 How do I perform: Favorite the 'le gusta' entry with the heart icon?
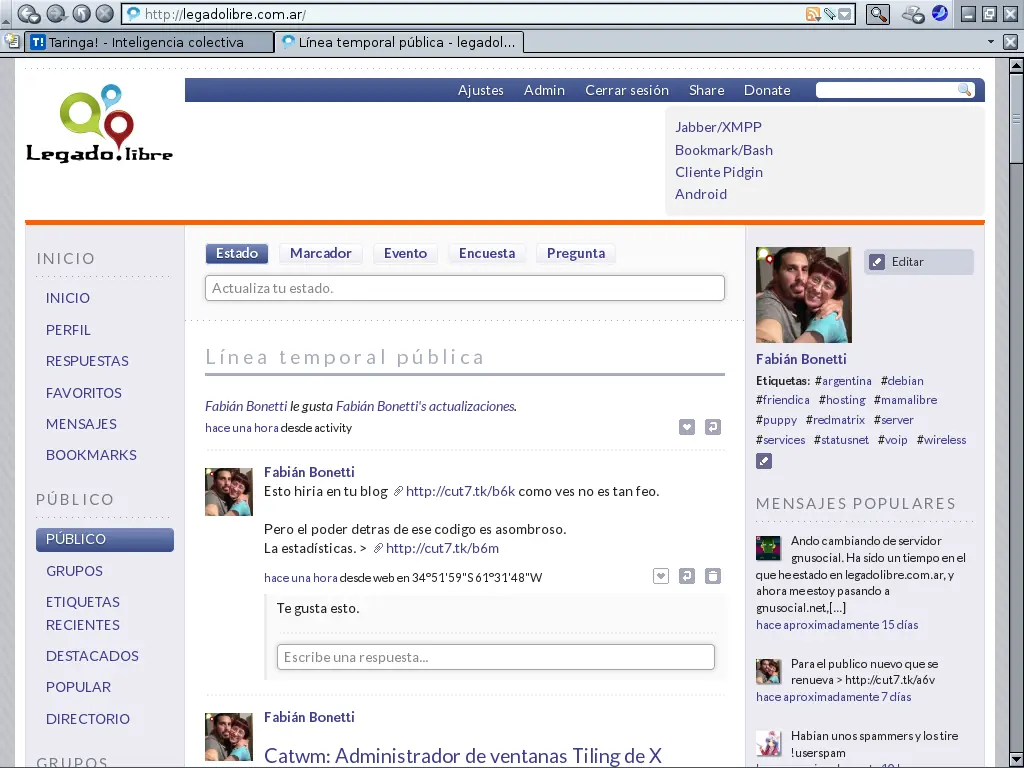click(x=687, y=427)
